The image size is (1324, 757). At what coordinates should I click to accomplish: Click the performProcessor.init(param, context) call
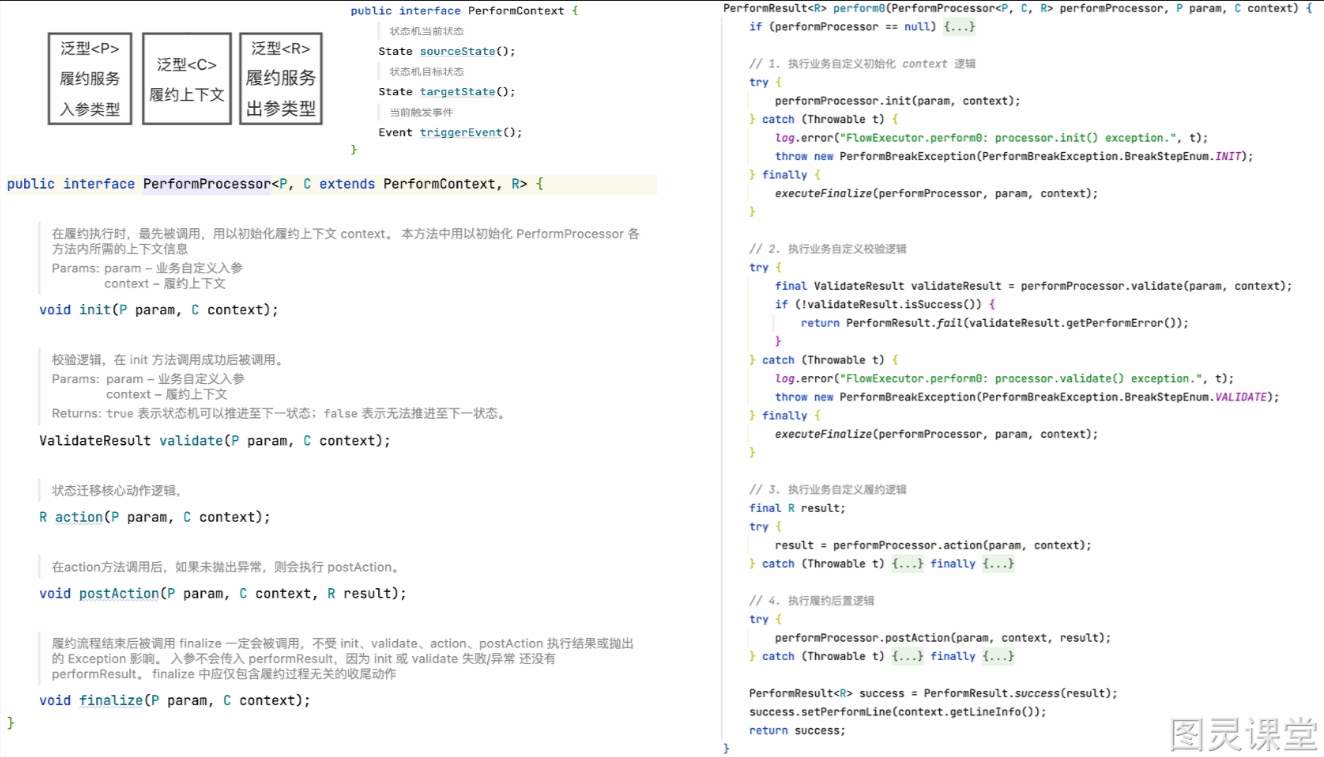coord(897,101)
